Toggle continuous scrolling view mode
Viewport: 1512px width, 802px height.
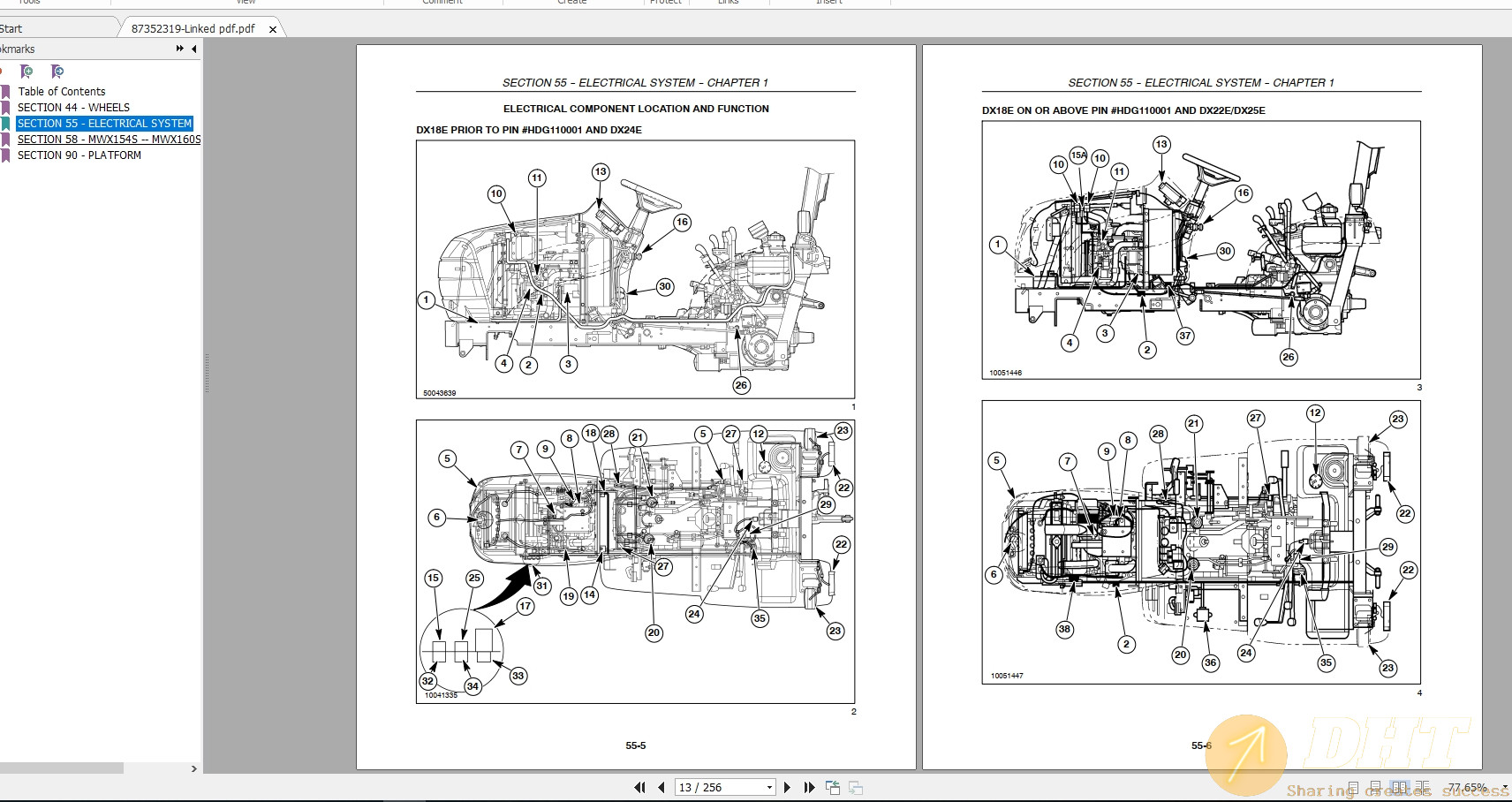click(x=1375, y=786)
